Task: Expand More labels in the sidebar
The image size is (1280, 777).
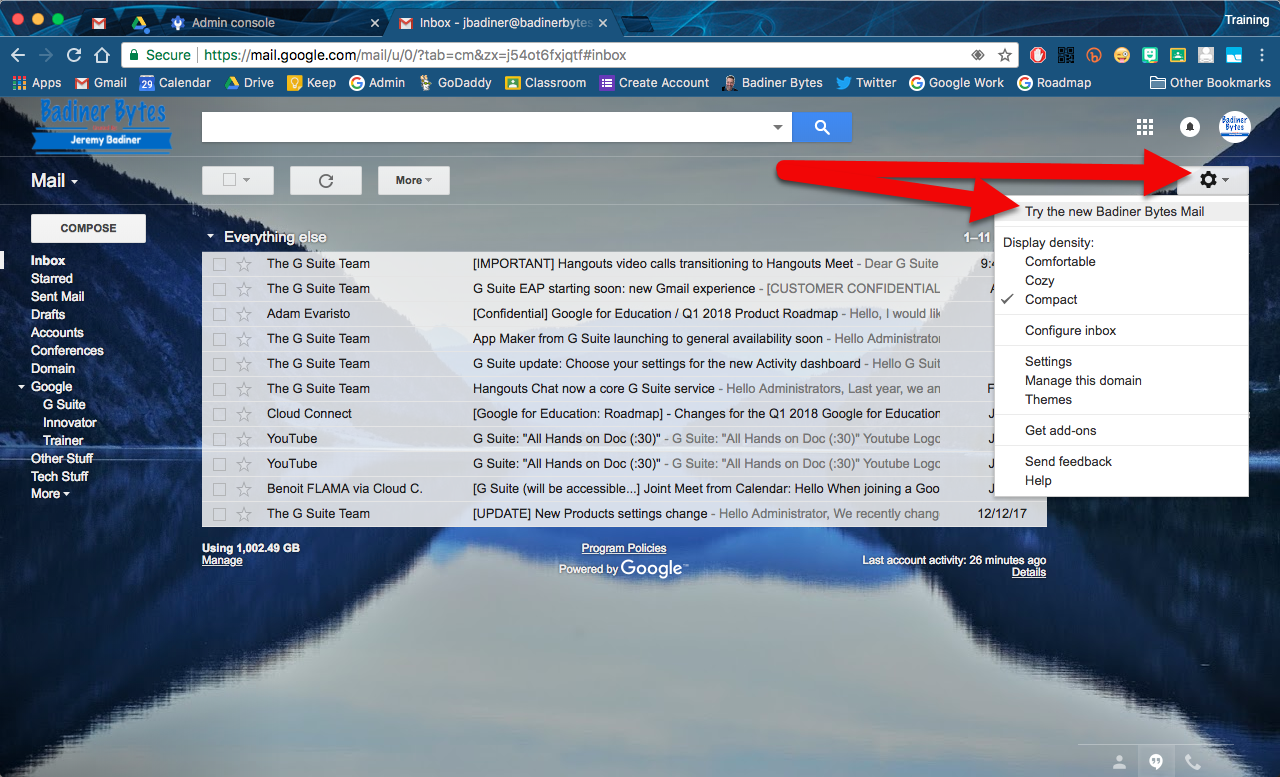Action: point(50,494)
